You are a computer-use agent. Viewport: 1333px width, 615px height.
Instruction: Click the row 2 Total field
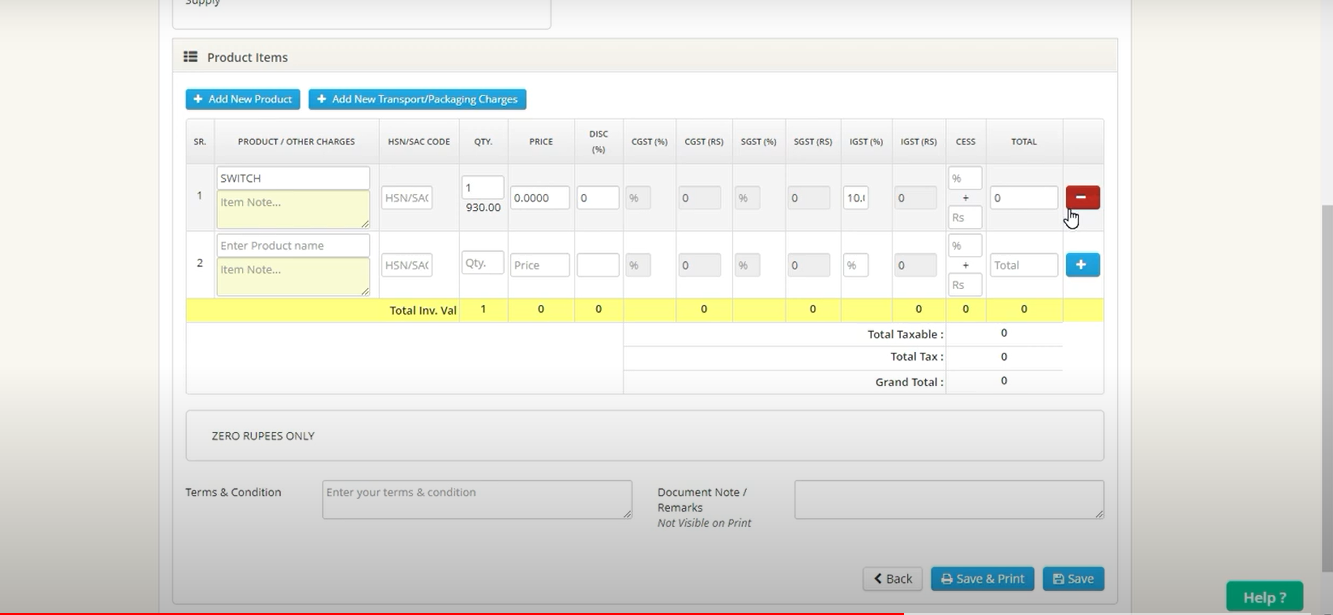(1023, 265)
